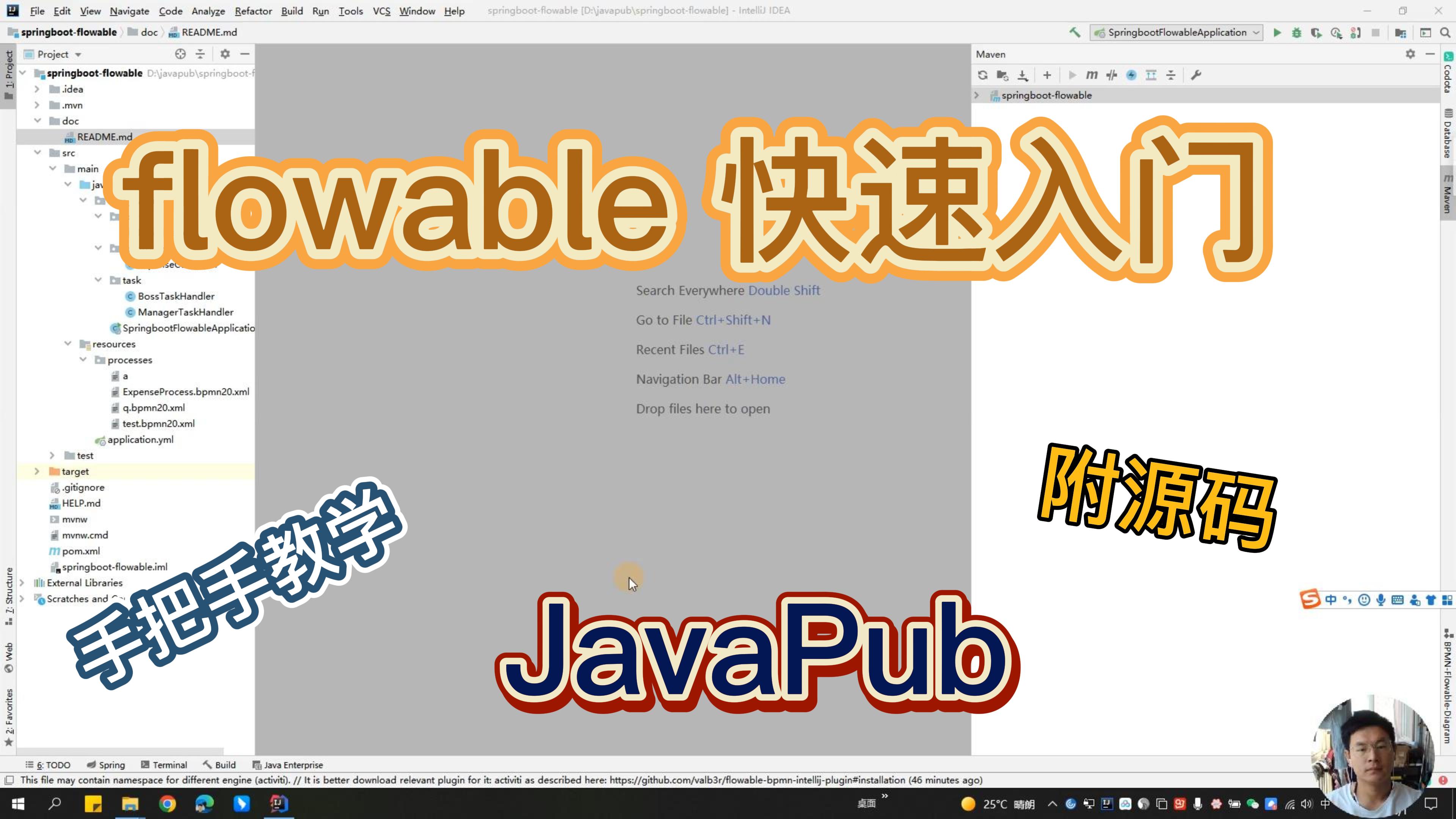Collapse the processes folder in the project tree
Screen dimensions: 1456x819
84,359
